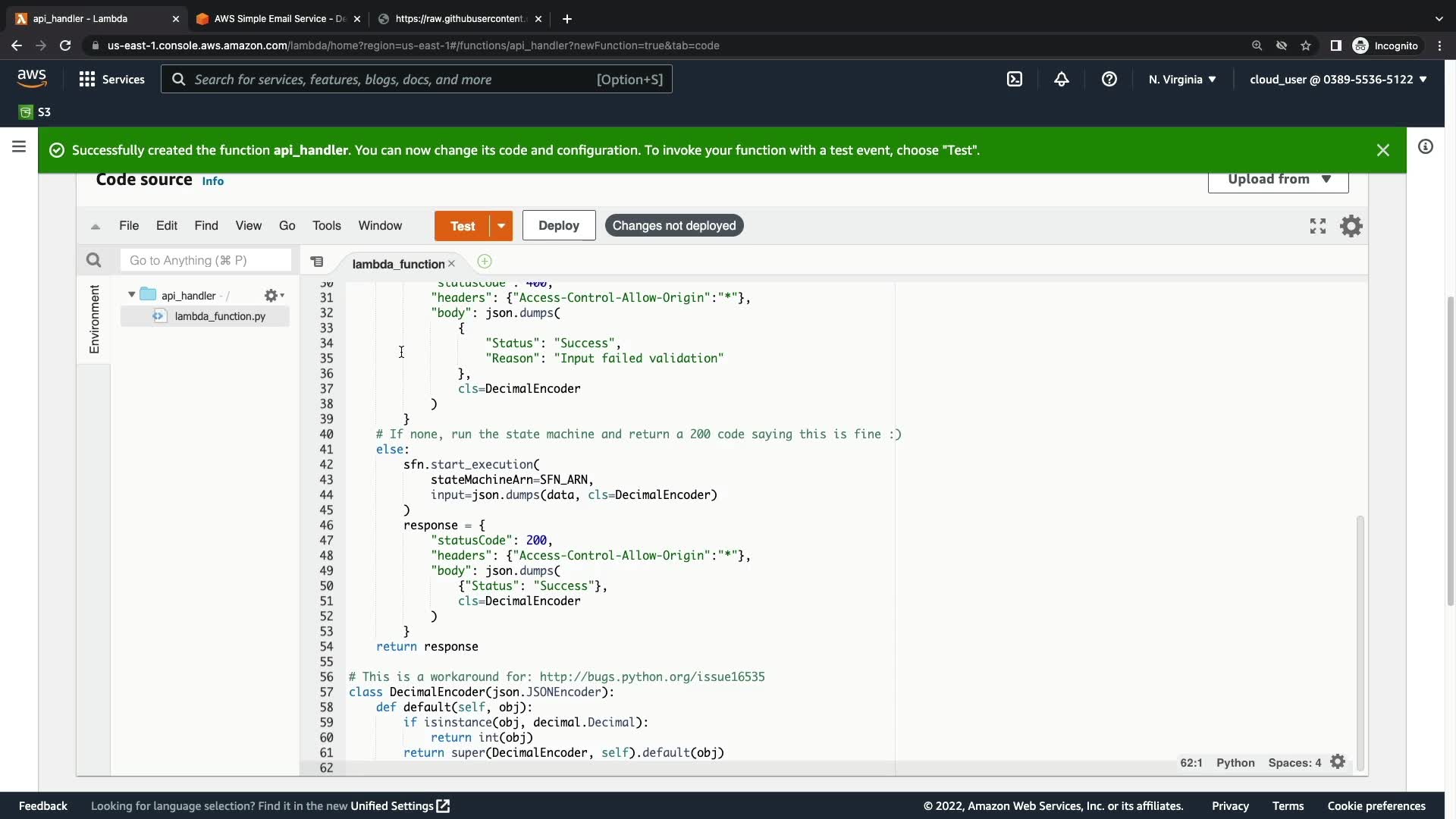Collapse the editor menu bar arrow
Image resolution: width=1456 pixels, height=819 pixels.
[x=96, y=226]
